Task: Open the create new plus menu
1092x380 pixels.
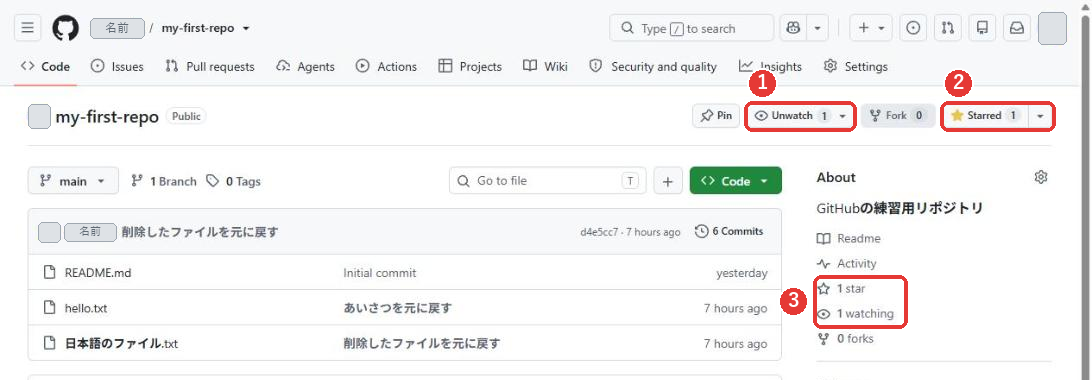Action: pyautogui.click(x=871, y=29)
